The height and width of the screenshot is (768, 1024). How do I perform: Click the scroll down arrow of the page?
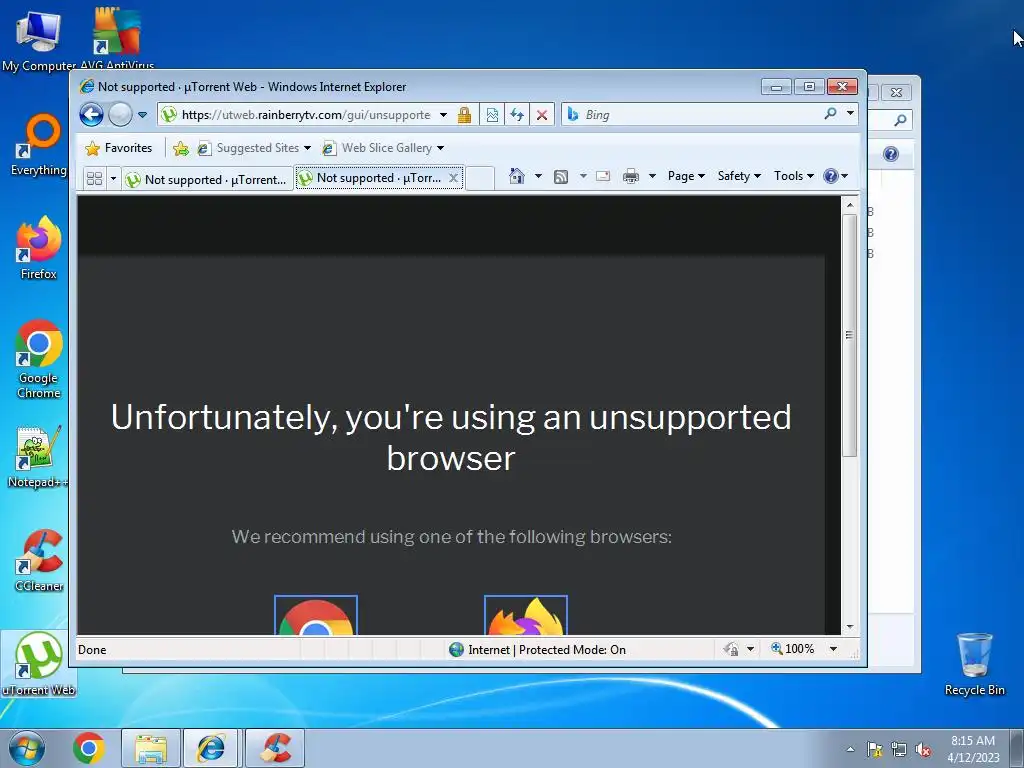(x=850, y=627)
